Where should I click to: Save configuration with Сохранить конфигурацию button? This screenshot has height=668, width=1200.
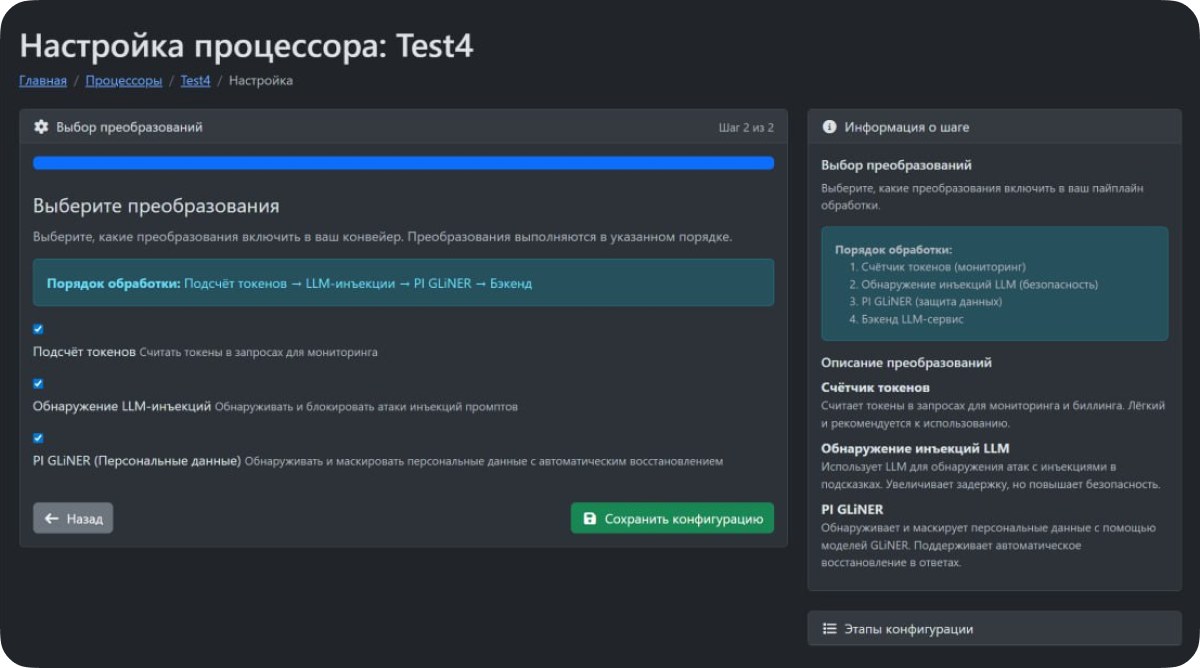[x=672, y=518]
